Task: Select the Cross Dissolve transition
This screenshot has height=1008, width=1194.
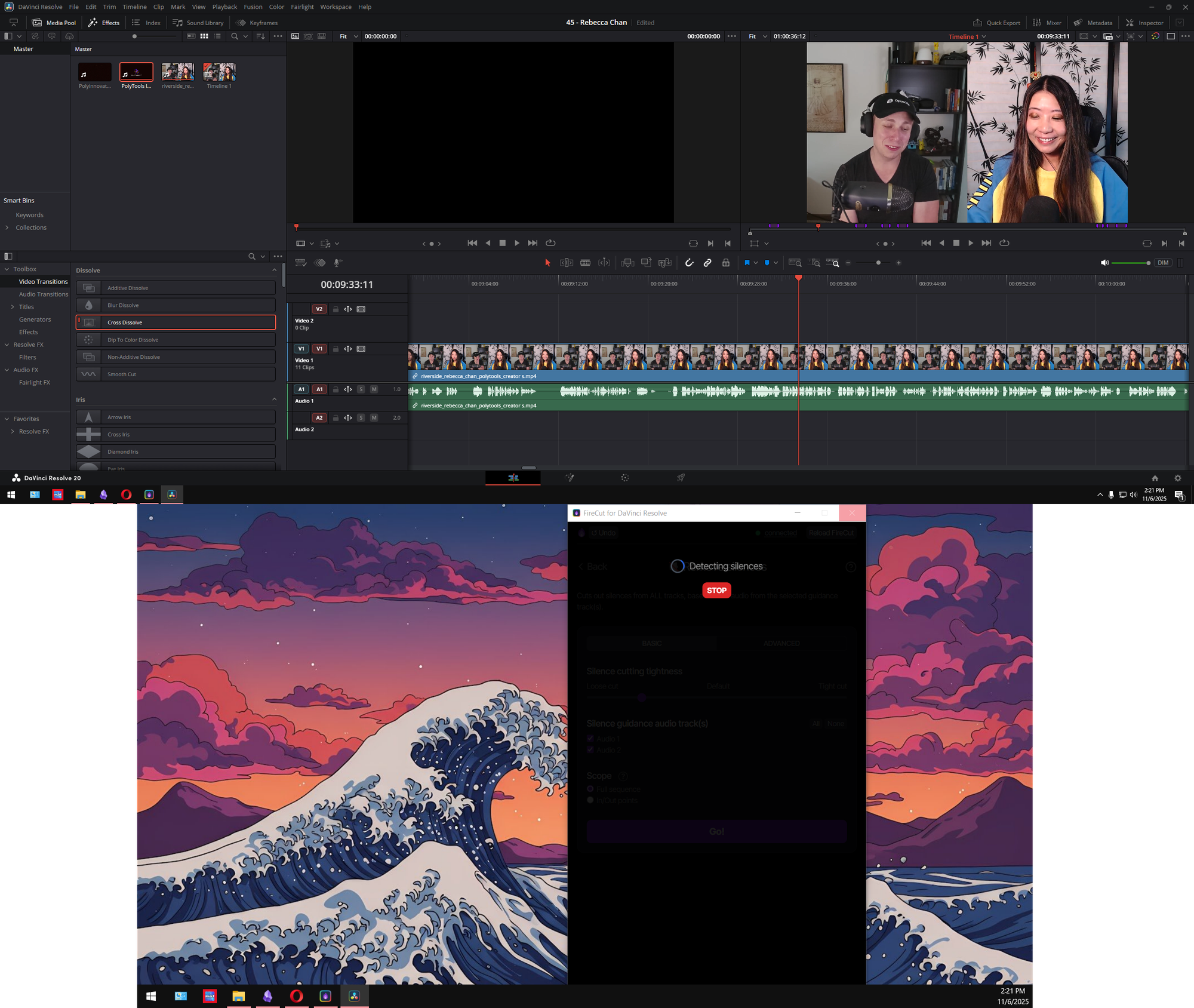Action: point(176,322)
